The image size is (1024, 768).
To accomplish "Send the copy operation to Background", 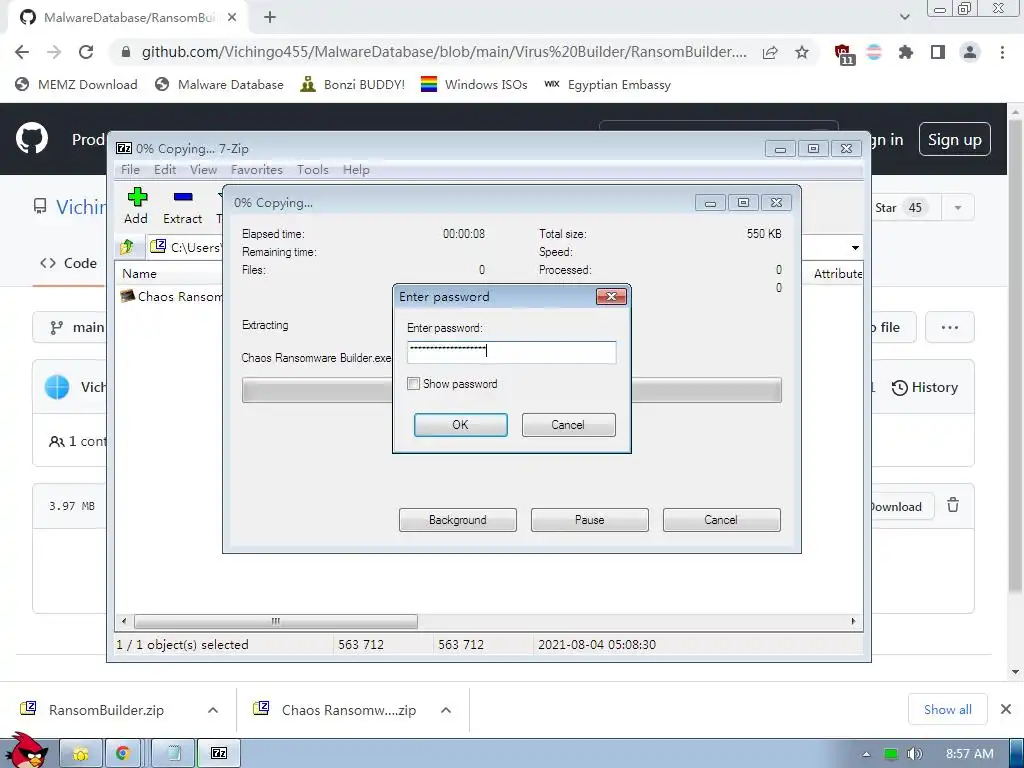I will (458, 520).
